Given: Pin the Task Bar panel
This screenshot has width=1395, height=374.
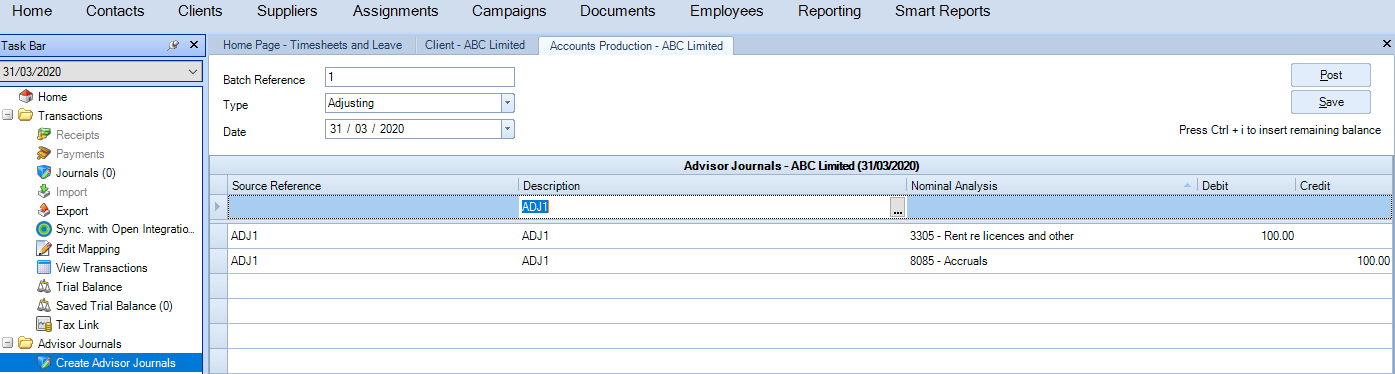Looking at the screenshot, I should point(174,46).
